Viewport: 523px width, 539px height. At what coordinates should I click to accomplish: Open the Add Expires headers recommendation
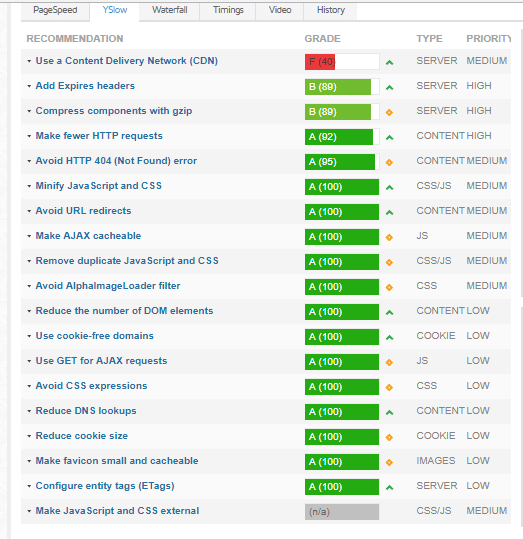point(85,86)
